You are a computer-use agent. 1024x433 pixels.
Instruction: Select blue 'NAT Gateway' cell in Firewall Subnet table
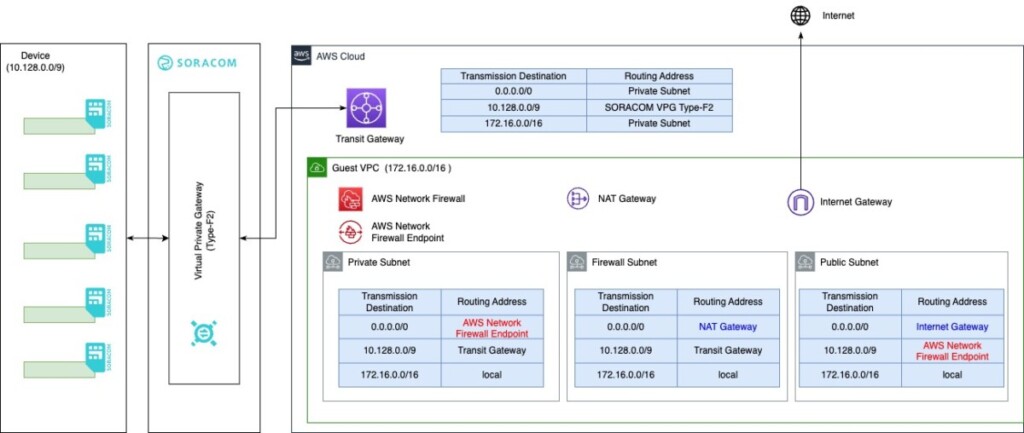pyautogui.click(x=727, y=327)
